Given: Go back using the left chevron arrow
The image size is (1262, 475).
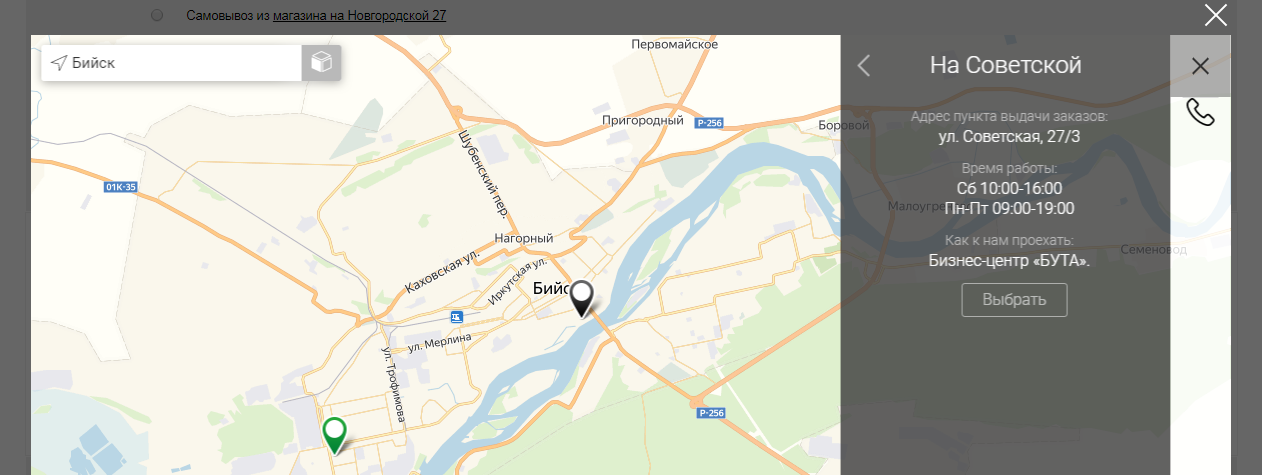Looking at the screenshot, I should [x=864, y=66].
